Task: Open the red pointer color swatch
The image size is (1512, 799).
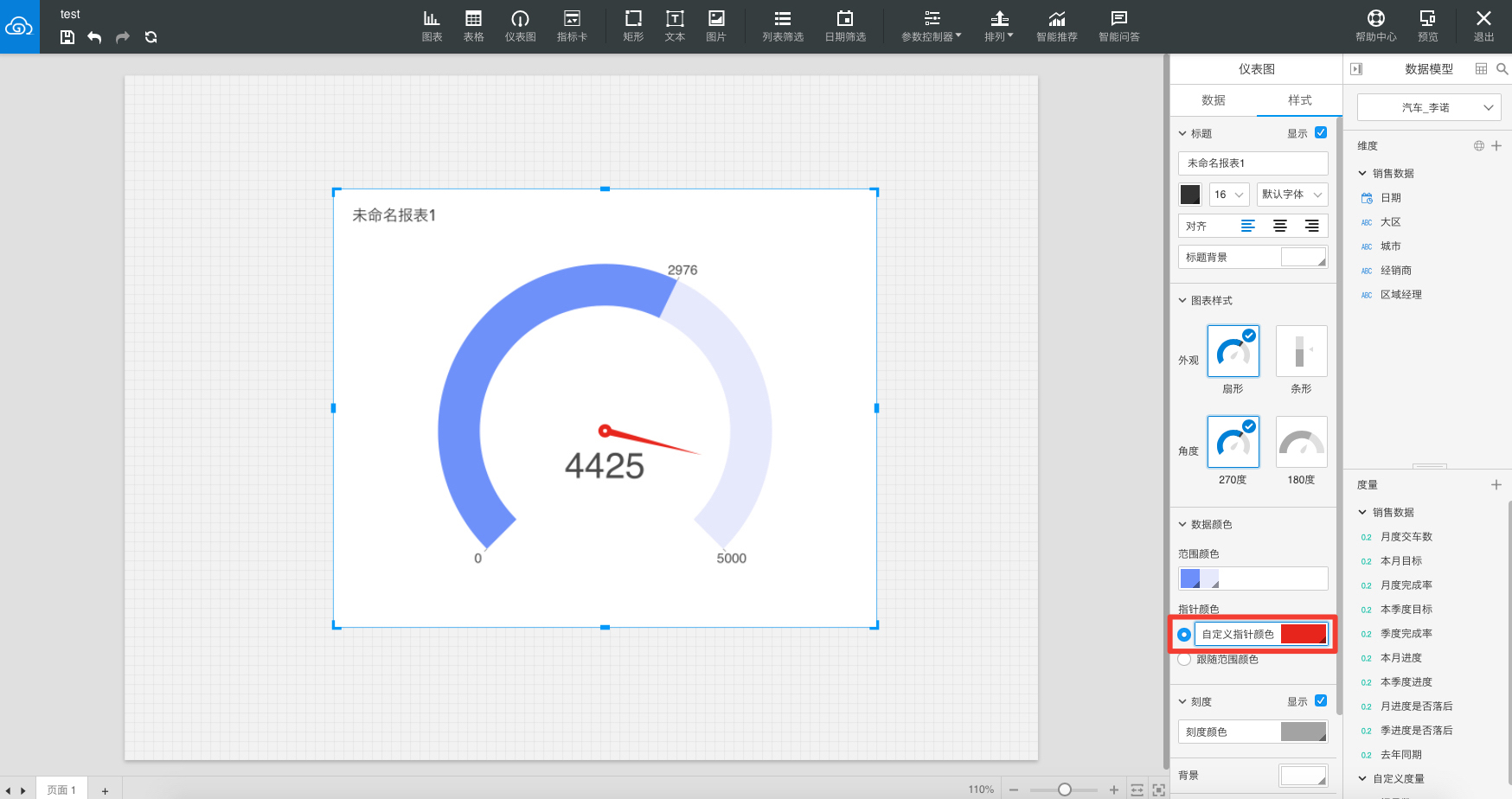Action: 1304,634
